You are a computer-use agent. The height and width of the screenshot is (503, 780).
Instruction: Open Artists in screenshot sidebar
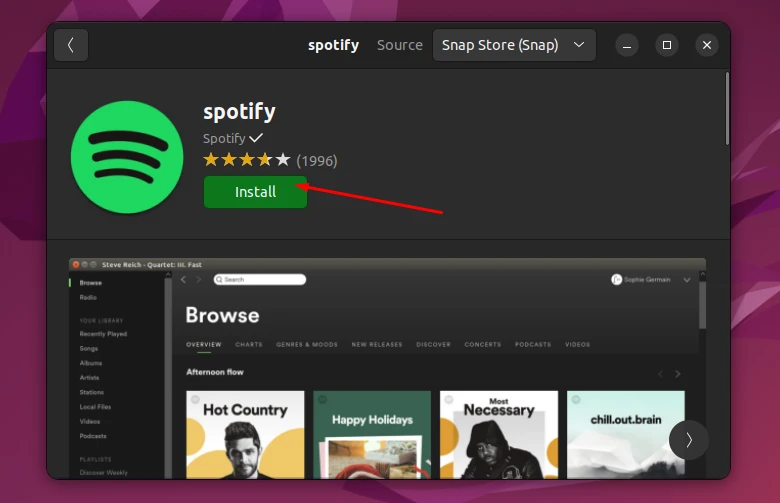click(89, 378)
